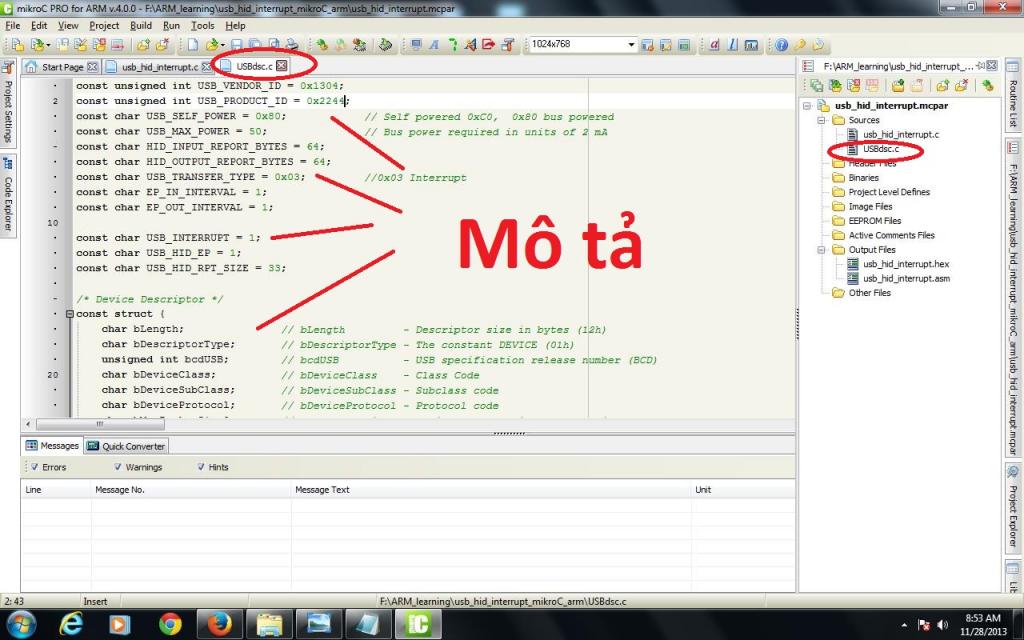
Task: Click the editor horizontal scrollbar thumb
Action: 100,424
